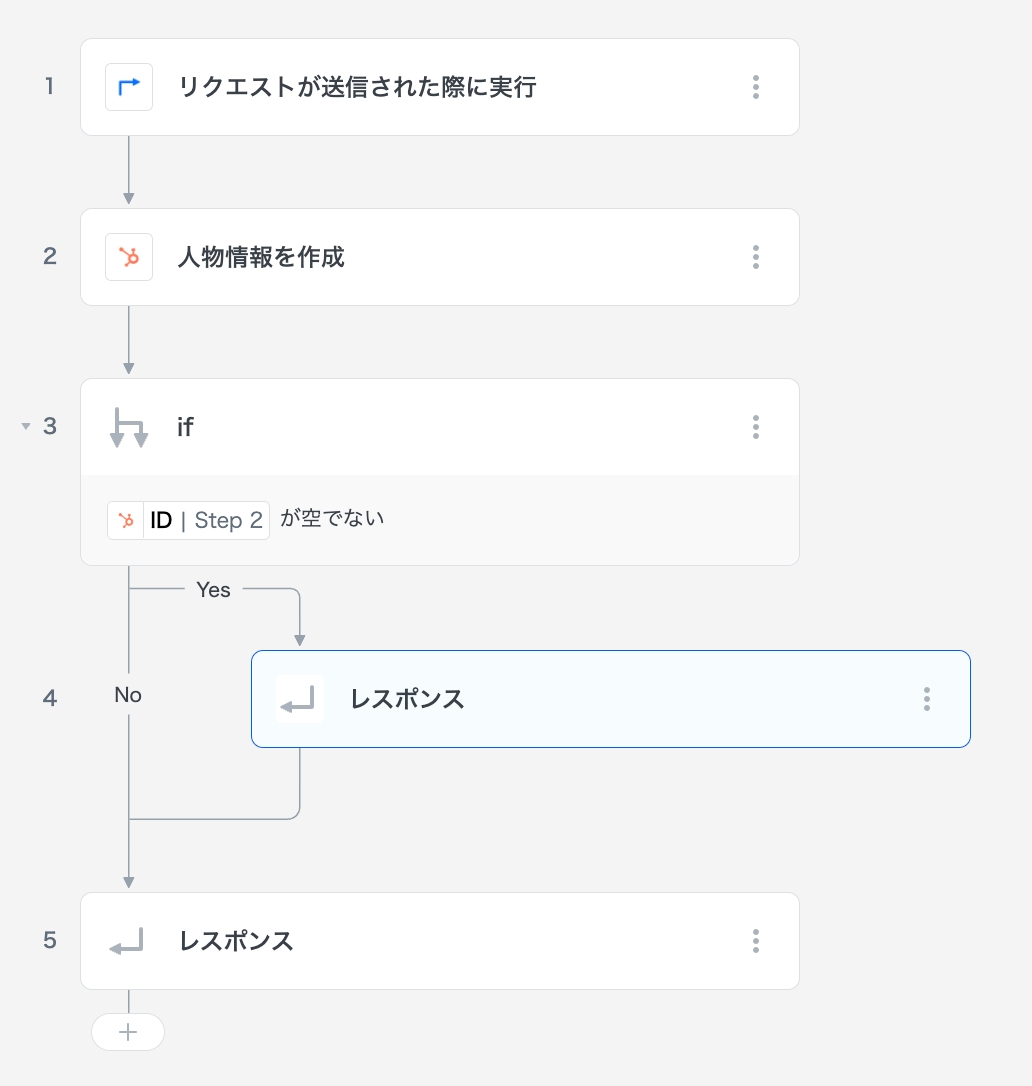Click the ID | Step 2 condition chip
Viewport: 1032px width, 1086px height.
click(206, 520)
